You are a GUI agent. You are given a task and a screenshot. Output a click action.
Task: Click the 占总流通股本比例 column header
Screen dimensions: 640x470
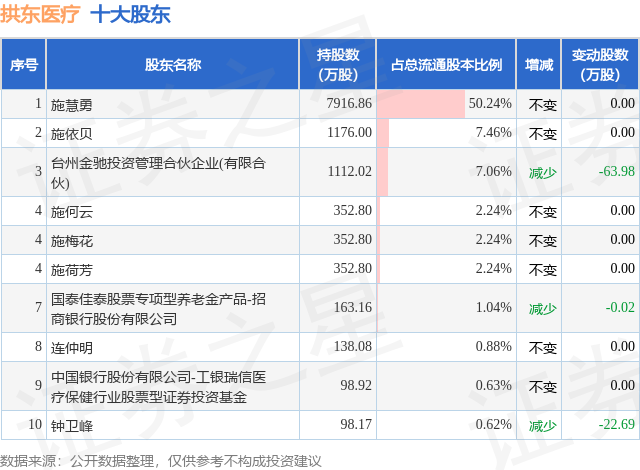446,64
